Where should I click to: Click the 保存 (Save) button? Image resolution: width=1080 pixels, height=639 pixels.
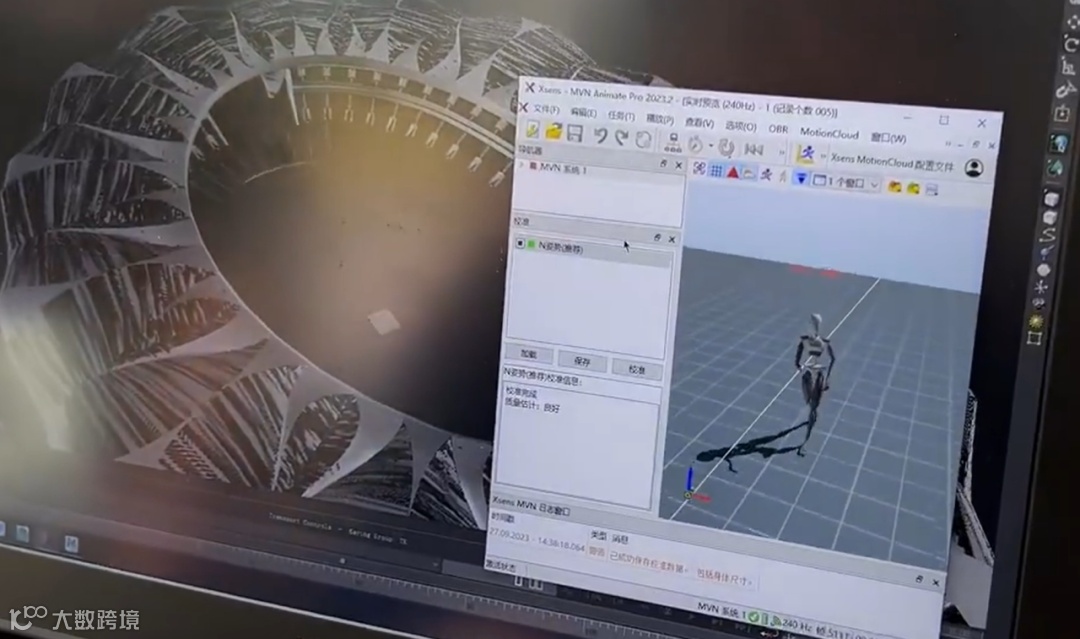click(x=582, y=361)
